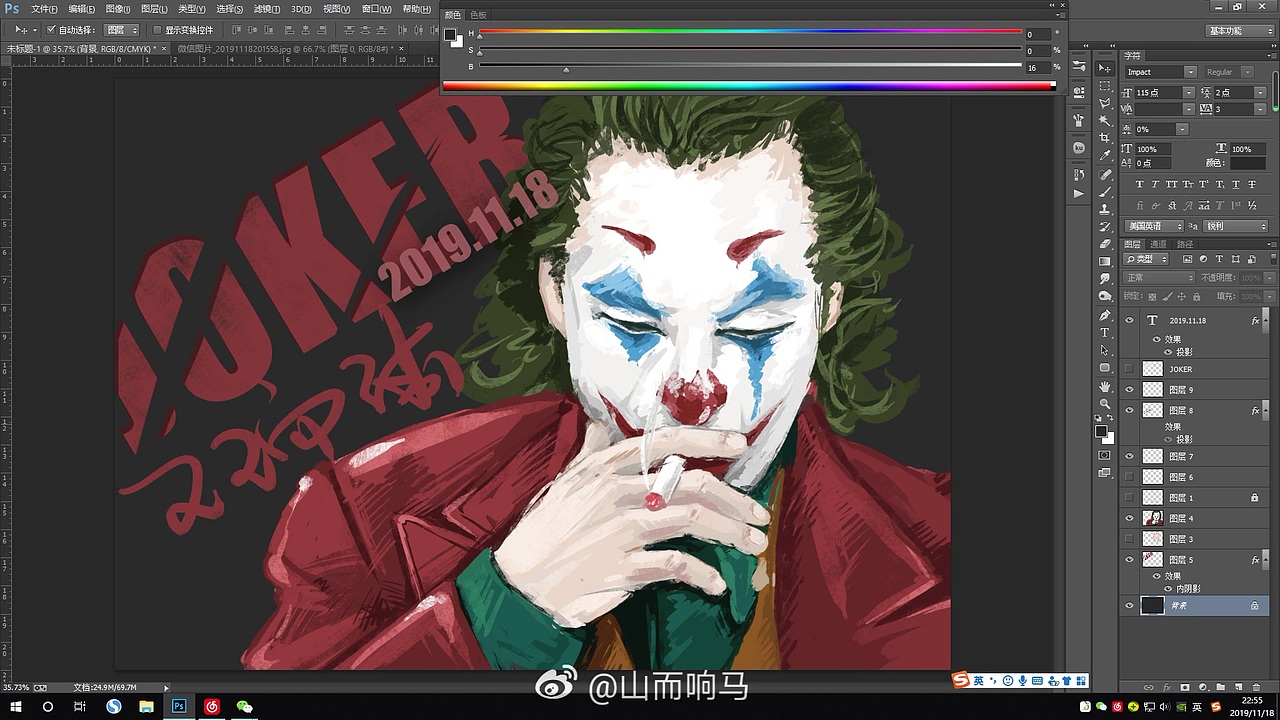
Task: Click the create new layer icon
Action: coord(1238,687)
